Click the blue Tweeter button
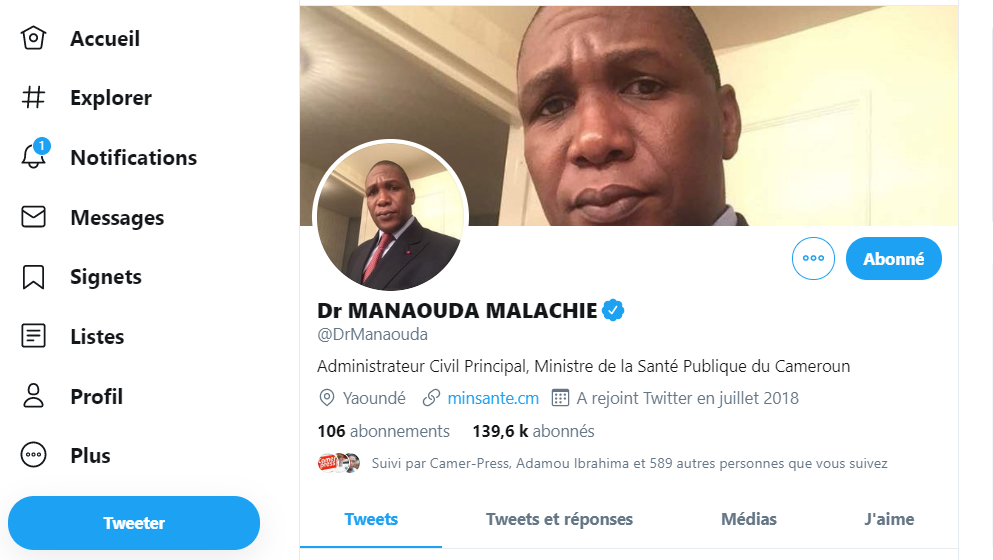Viewport: 993px width, 560px height. click(x=134, y=523)
